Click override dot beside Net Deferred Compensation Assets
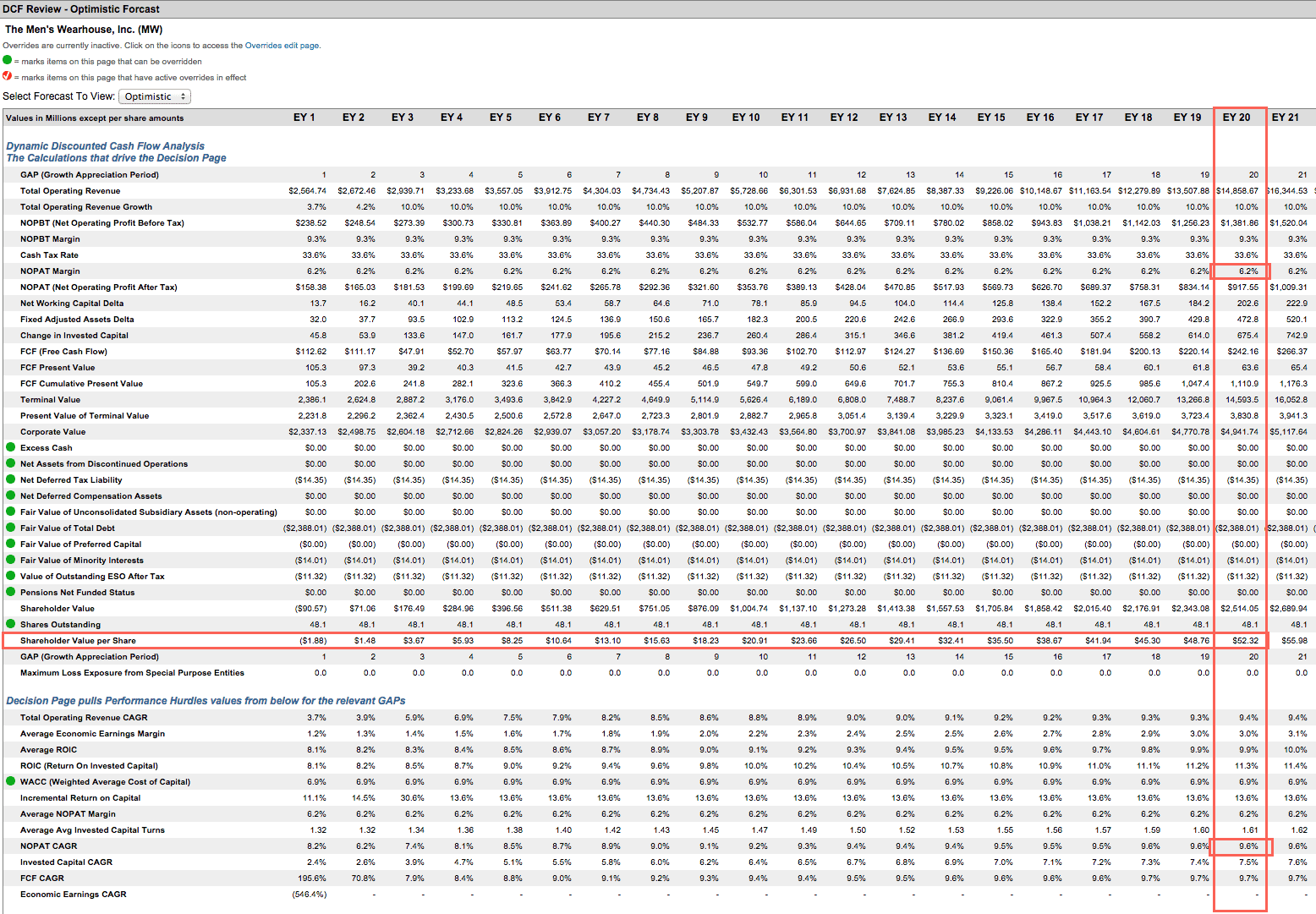The width and height of the screenshot is (1316, 914). click(11, 495)
